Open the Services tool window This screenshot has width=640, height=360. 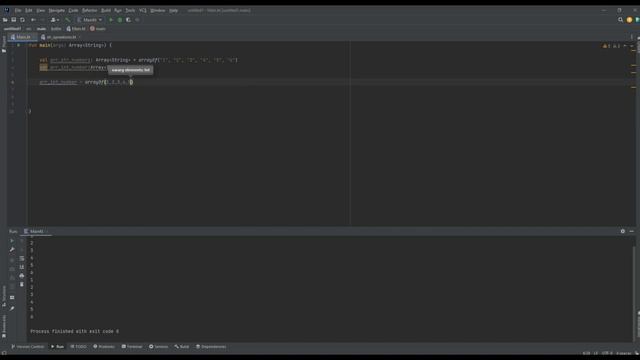158,347
